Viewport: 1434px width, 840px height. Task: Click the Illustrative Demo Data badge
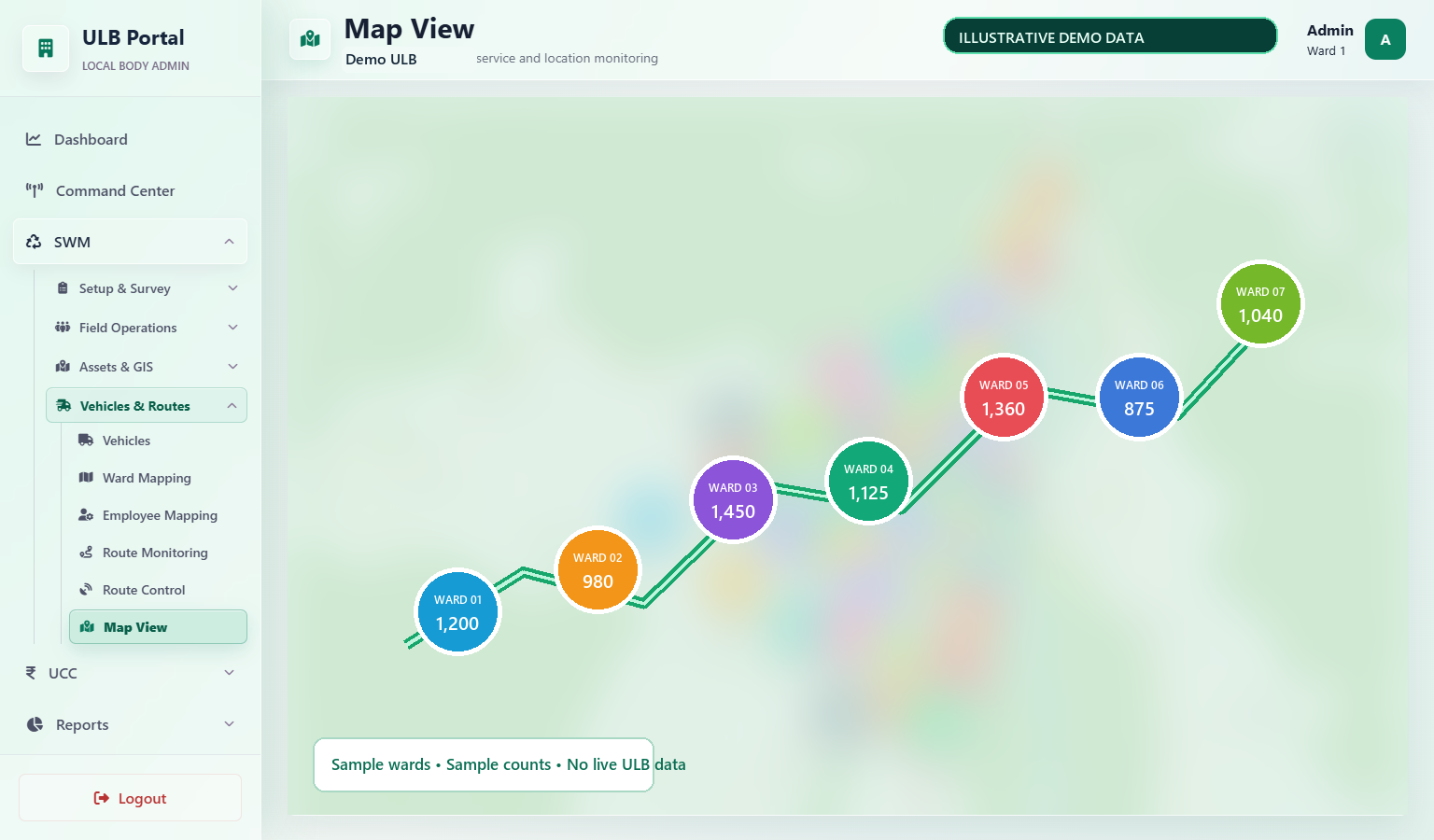1110,36
